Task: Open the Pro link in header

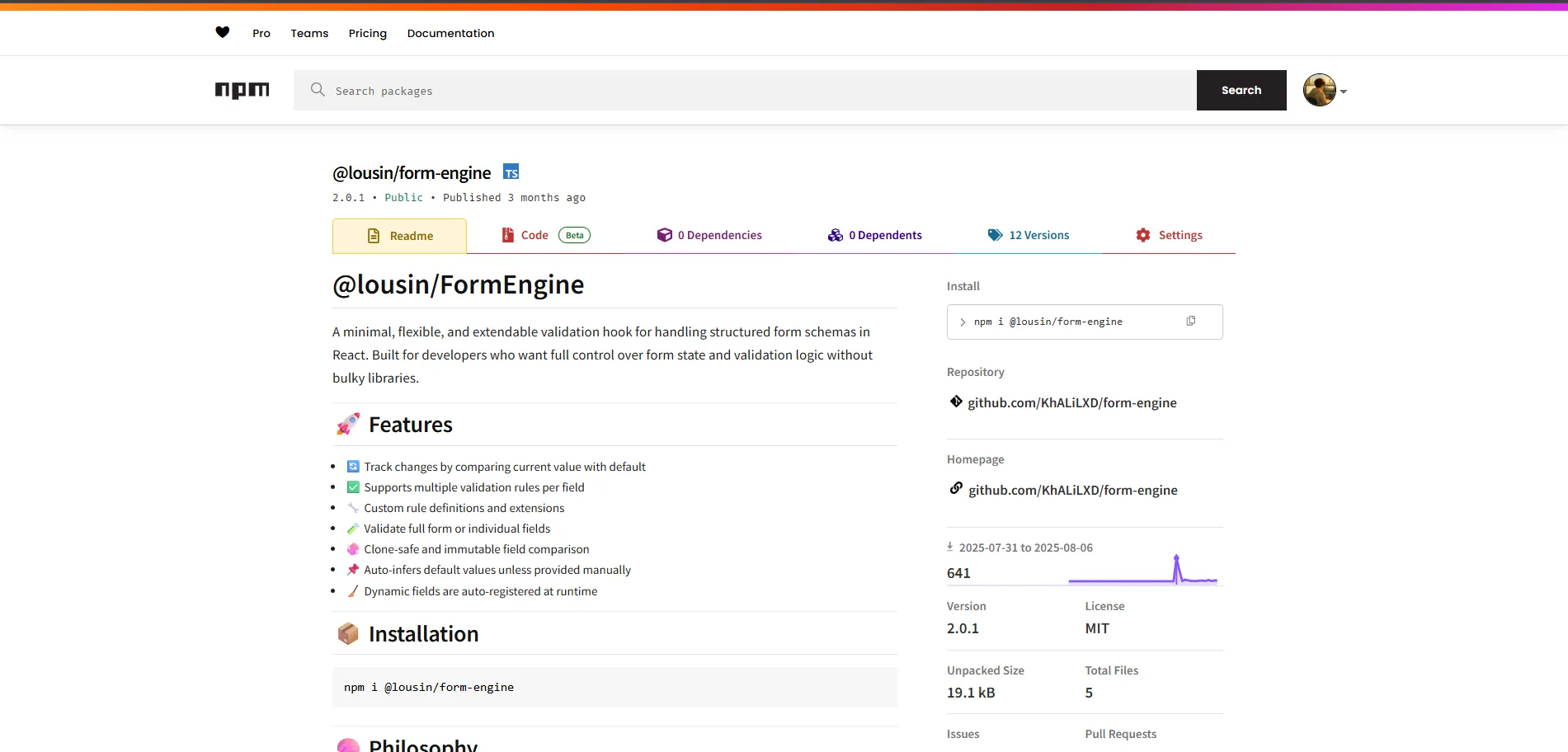Action: point(261,33)
